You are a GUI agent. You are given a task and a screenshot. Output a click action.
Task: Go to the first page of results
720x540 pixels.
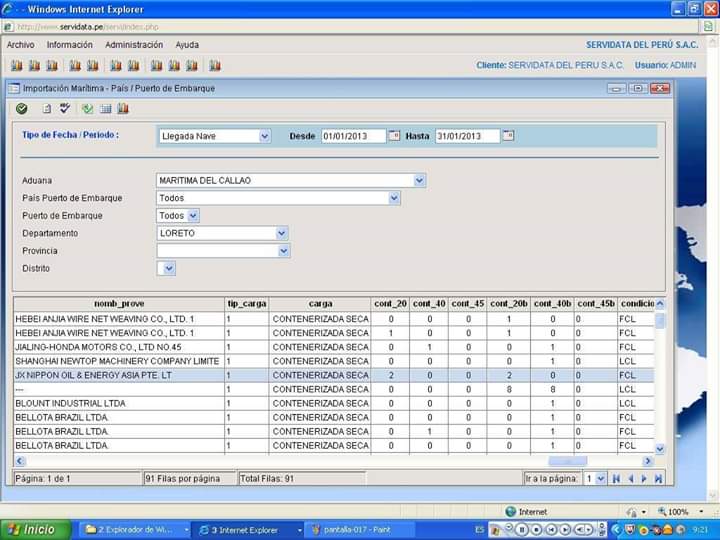point(616,479)
